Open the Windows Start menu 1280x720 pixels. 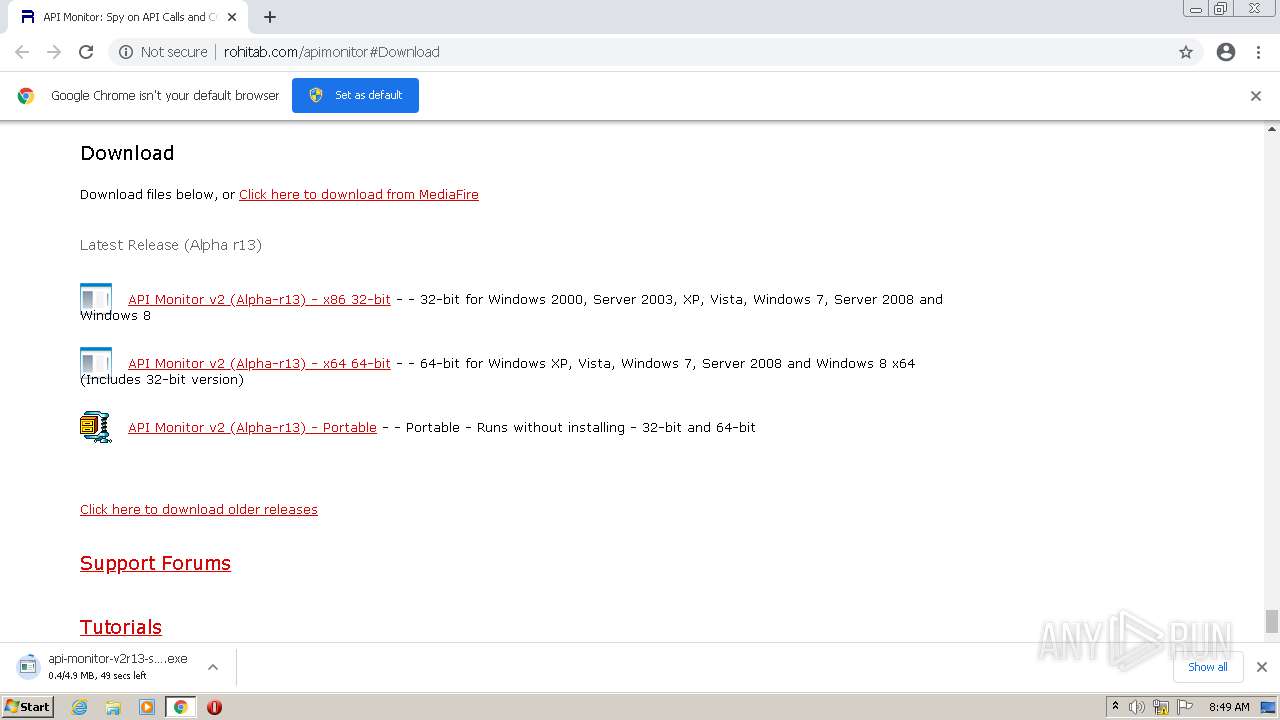coord(28,706)
